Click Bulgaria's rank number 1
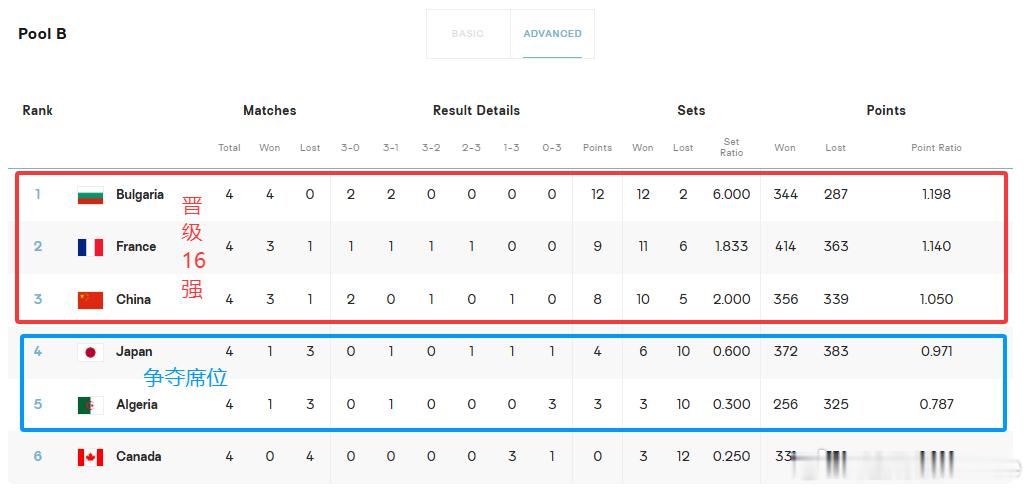 [37, 194]
